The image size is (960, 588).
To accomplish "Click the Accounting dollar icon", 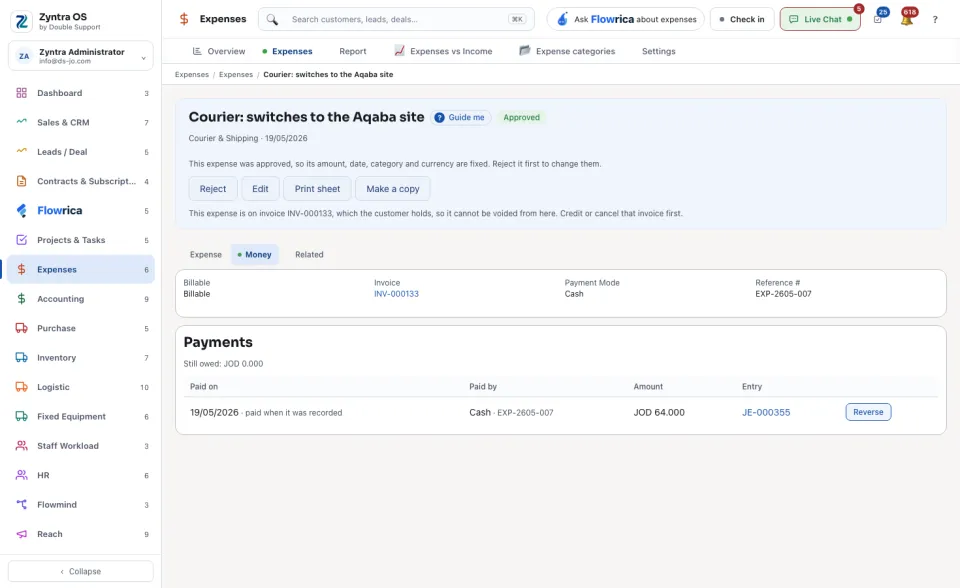I will coord(21,299).
